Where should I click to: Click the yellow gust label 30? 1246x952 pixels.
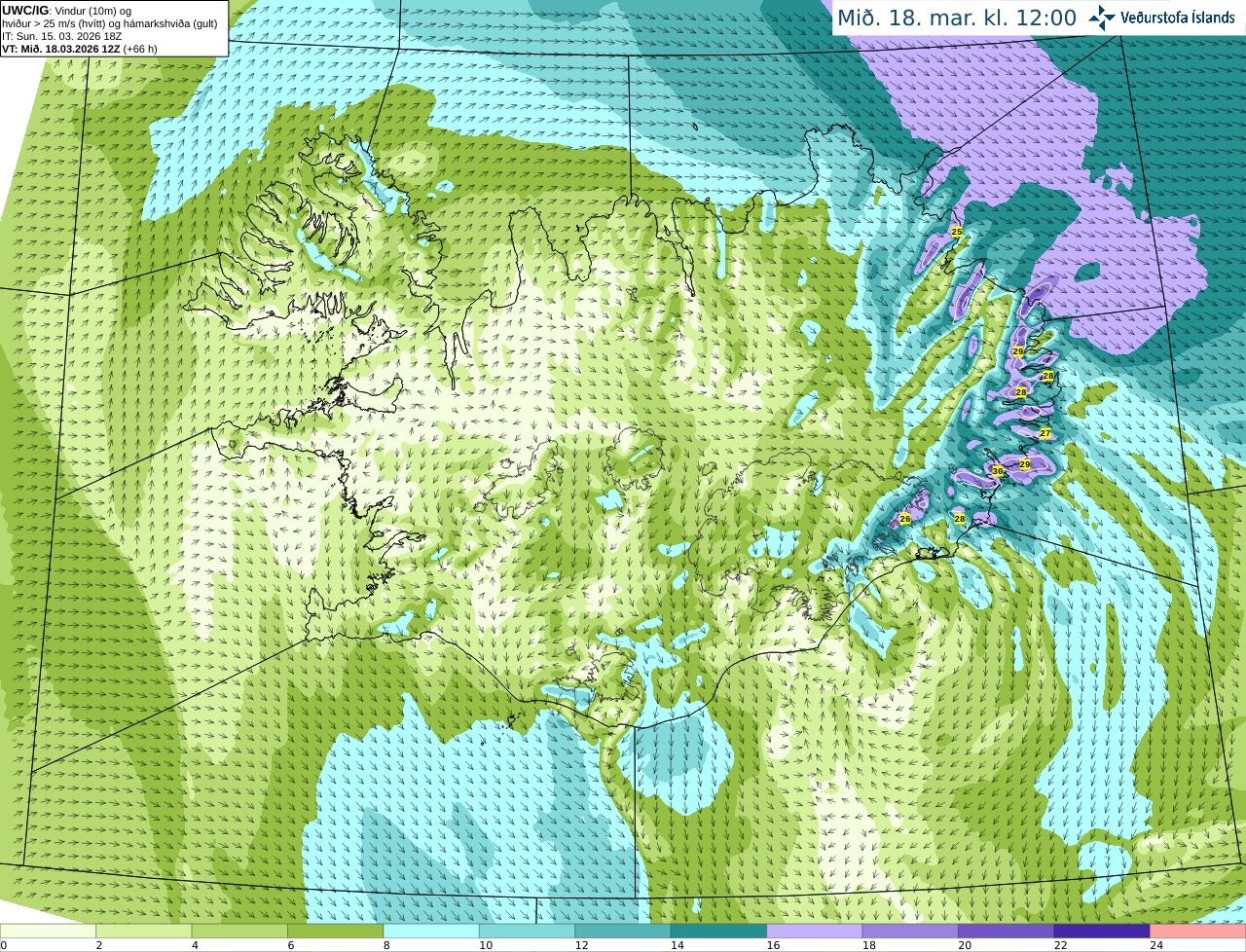coord(997,471)
